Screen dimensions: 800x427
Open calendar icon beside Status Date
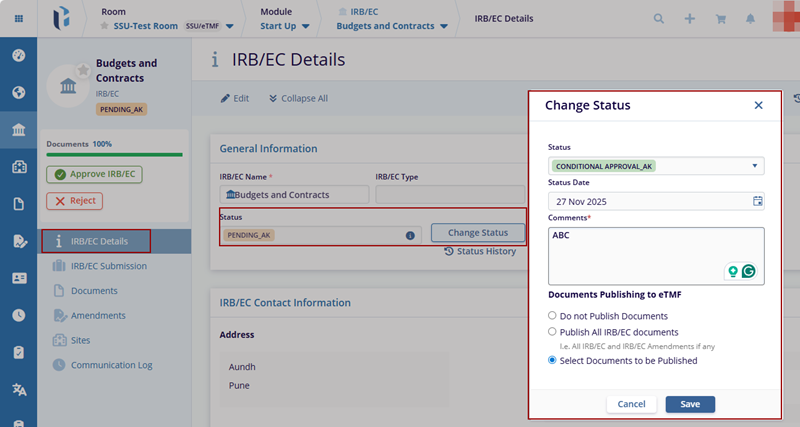pos(757,201)
